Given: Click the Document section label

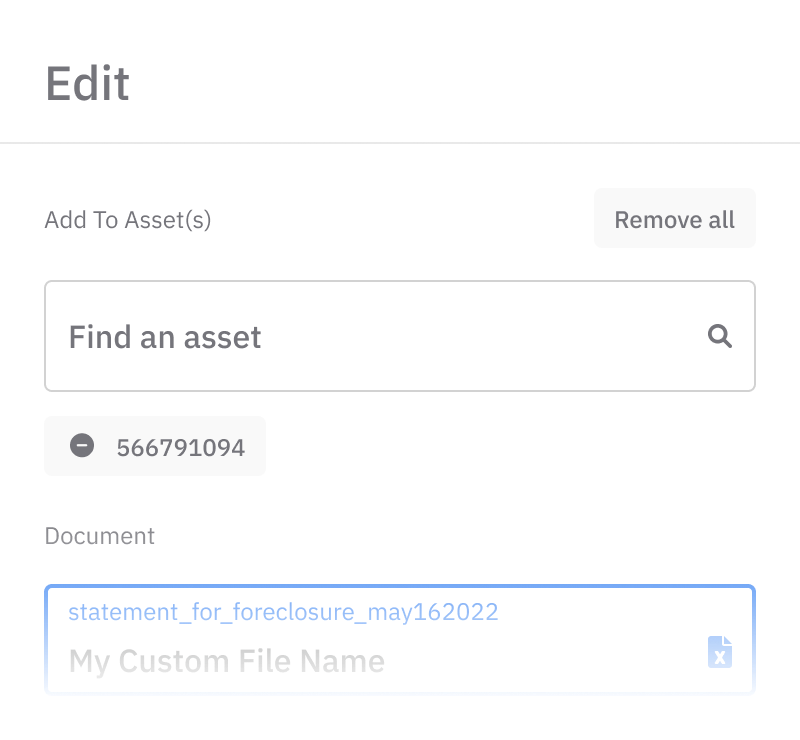Looking at the screenshot, I should tap(99, 536).
